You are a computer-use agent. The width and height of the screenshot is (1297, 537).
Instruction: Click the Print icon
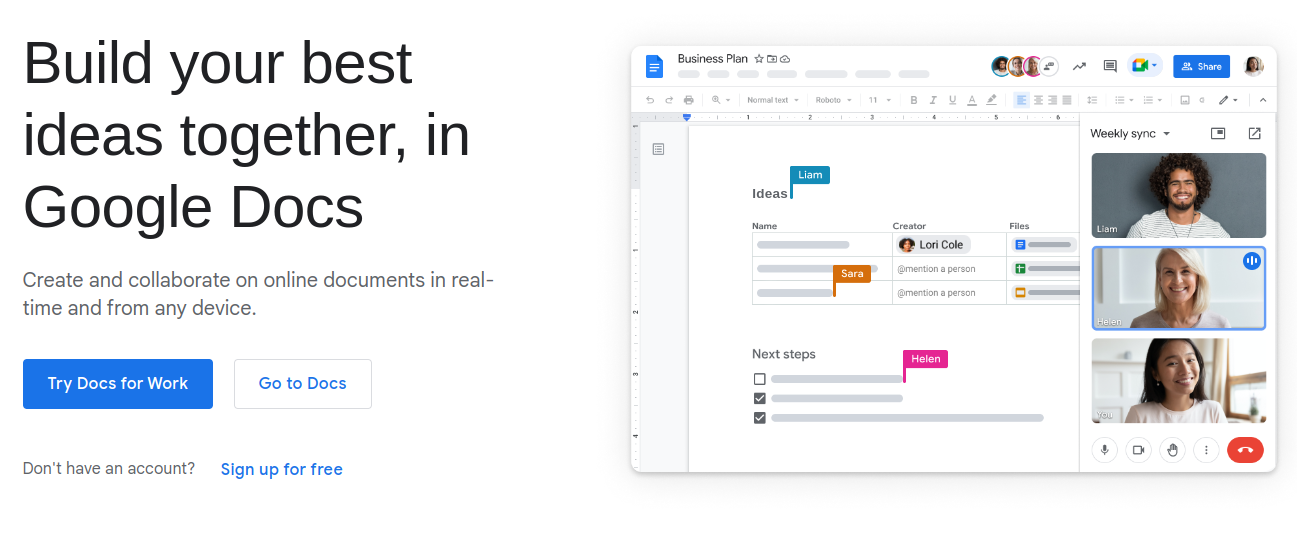[x=688, y=100]
